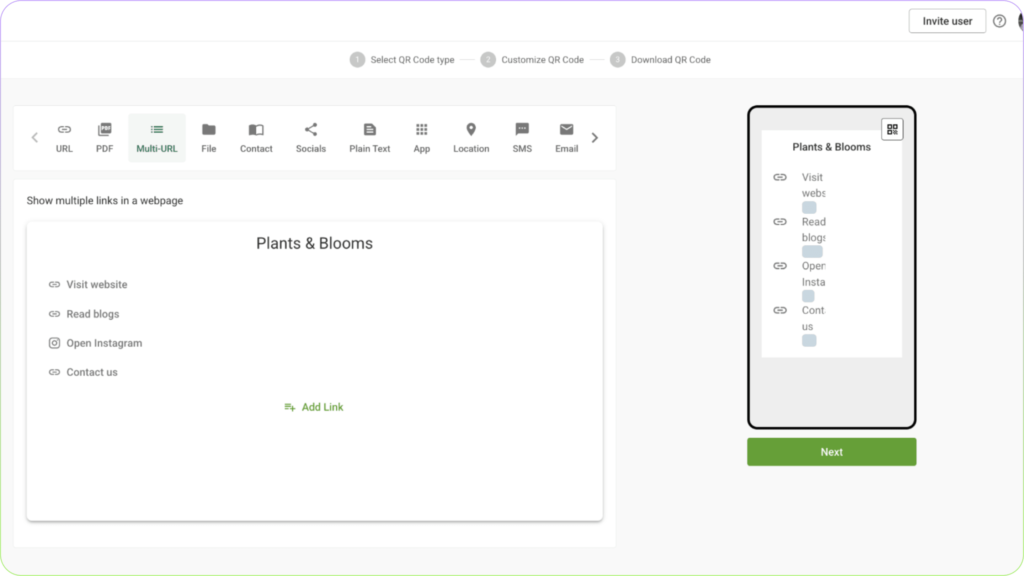Open the help question mark icon
Viewport: 1024px width, 576px height.
(999, 20)
